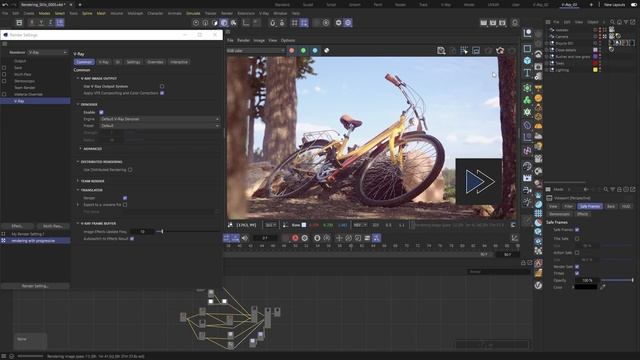Toggle Apply VFB Compositing and Color Corrections

162,93
